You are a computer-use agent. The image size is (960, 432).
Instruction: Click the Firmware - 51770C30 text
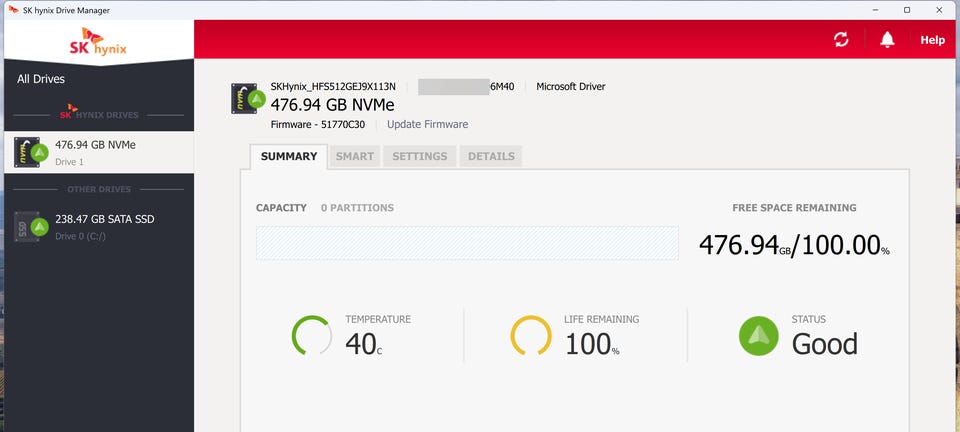click(x=318, y=124)
